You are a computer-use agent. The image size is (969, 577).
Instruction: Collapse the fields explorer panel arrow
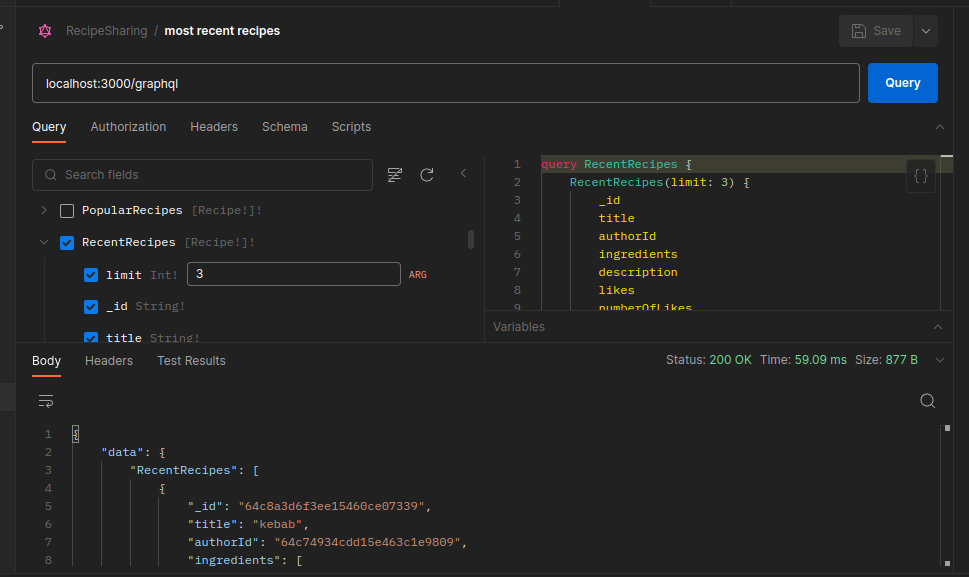pyautogui.click(x=463, y=174)
